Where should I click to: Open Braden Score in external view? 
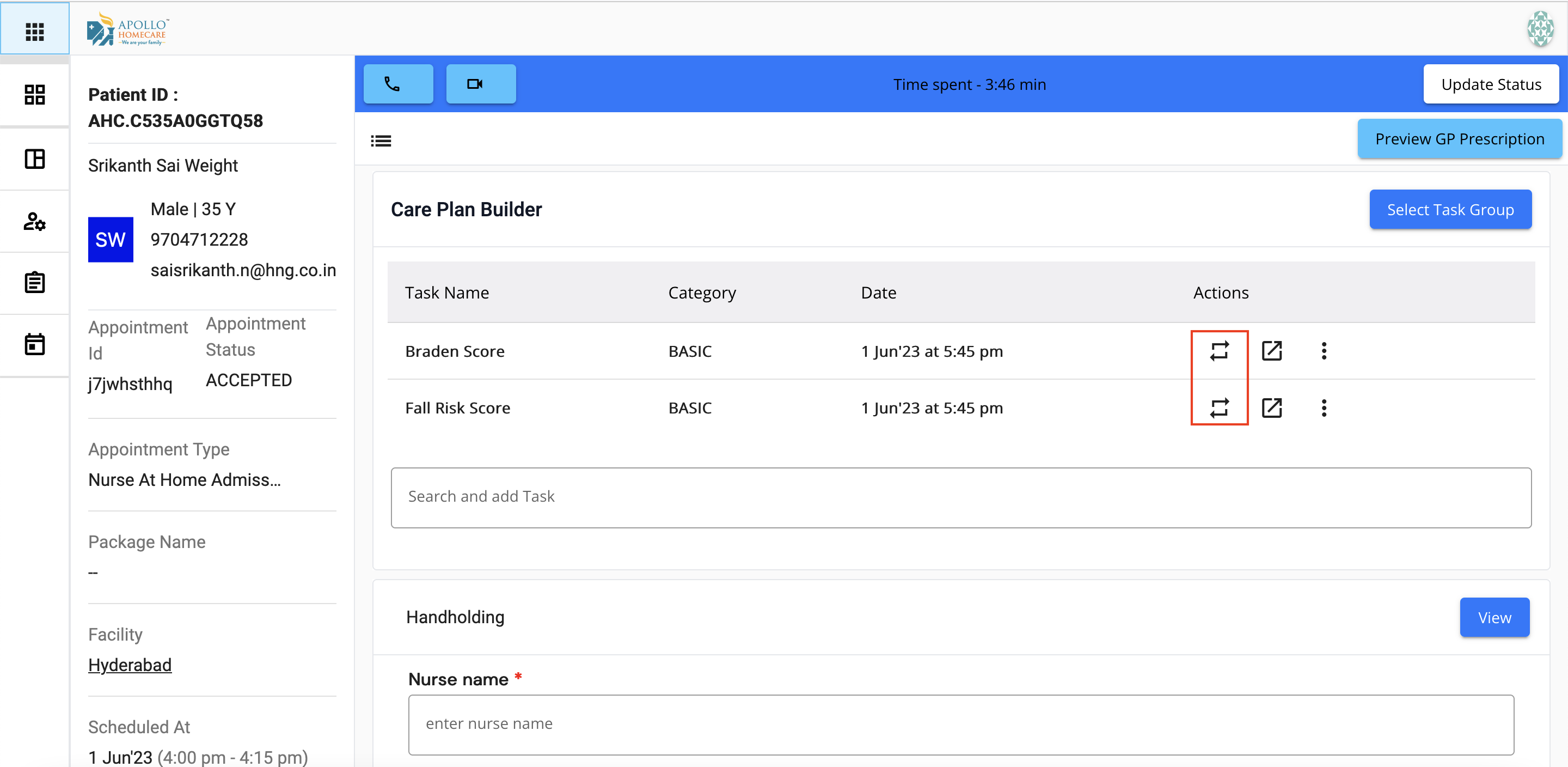pyautogui.click(x=1271, y=351)
